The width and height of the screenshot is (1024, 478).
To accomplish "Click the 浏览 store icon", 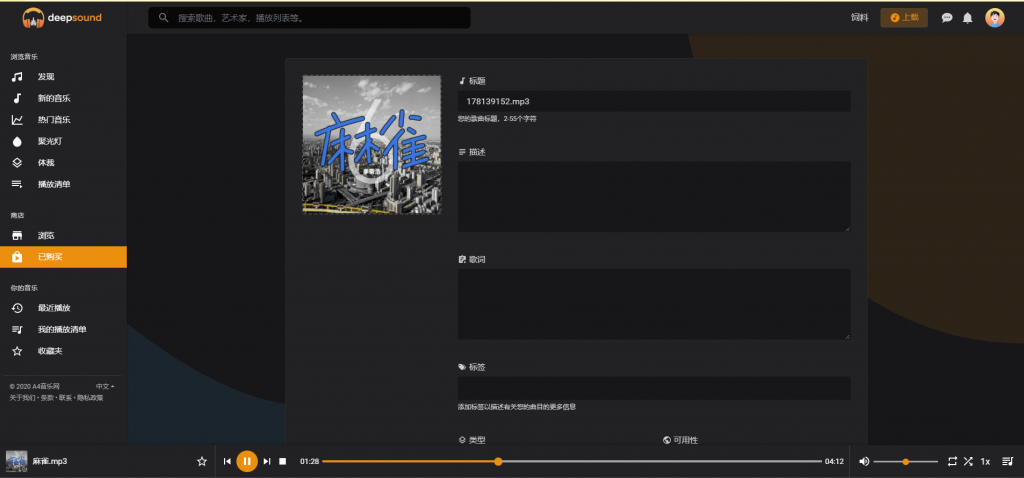I will click(x=18, y=235).
